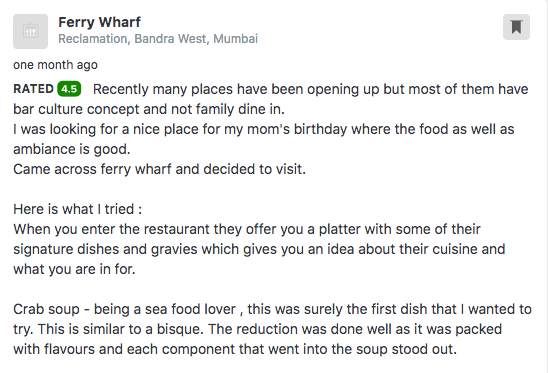Viewport: 548px width, 373px height.
Task: Open the restaurant placeholder thumbnail image
Action: pyautogui.click(x=30, y=31)
